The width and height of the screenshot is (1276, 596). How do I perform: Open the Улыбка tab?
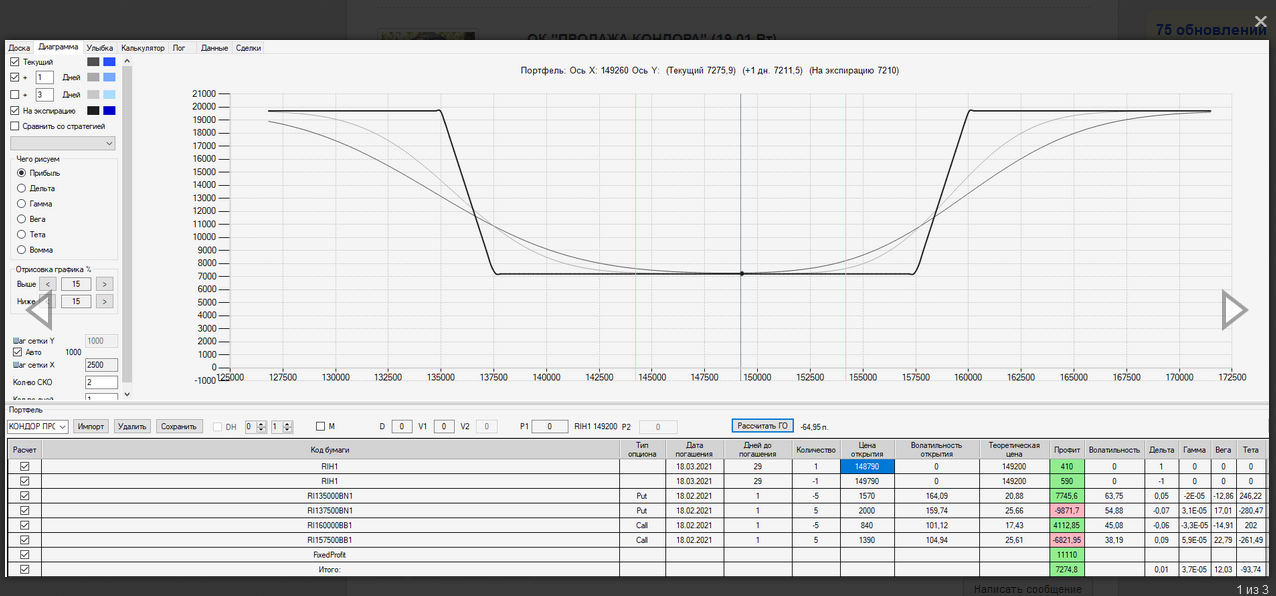pos(100,47)
